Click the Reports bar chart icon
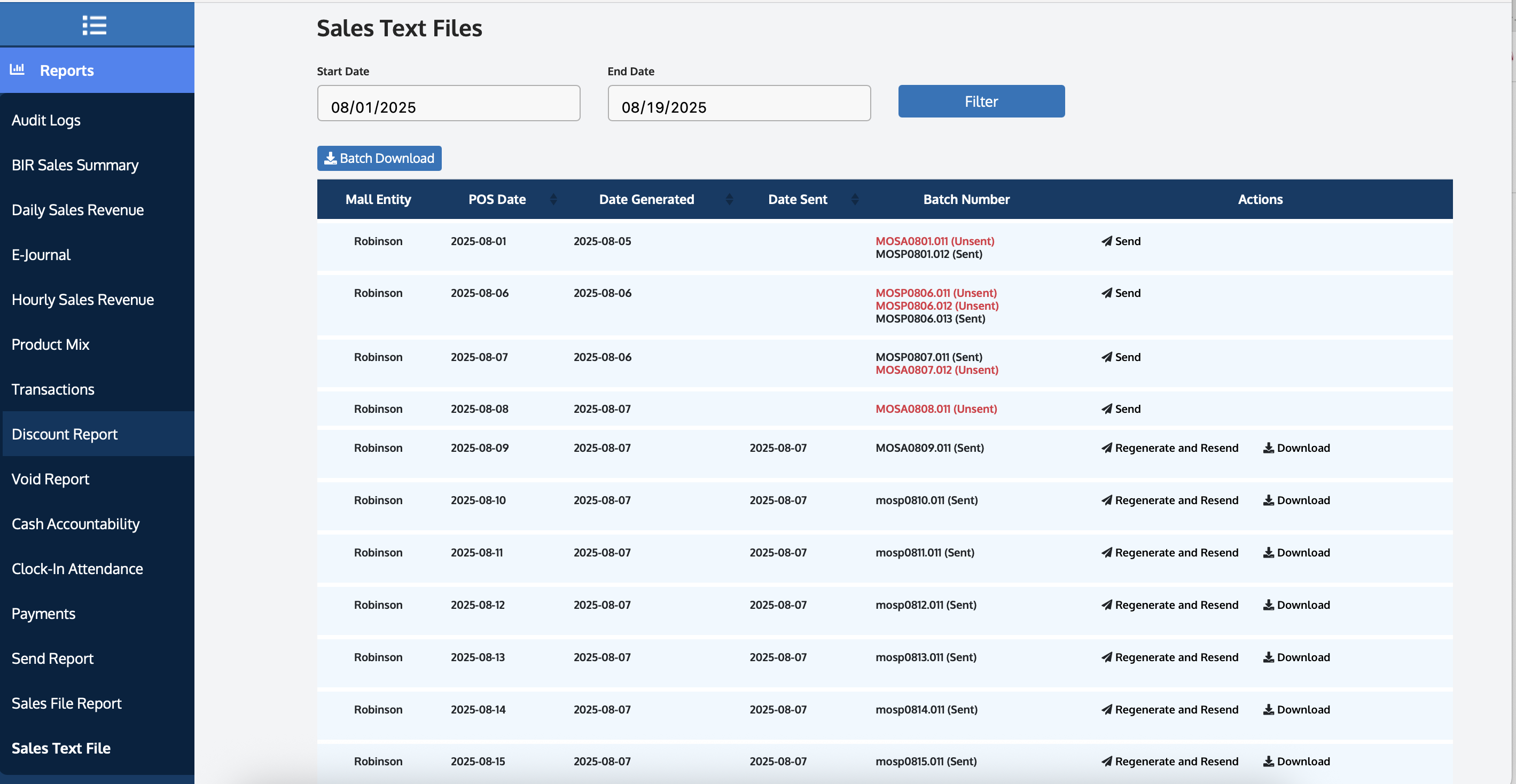Screen dimensions: 1516x784 (18, 69)
